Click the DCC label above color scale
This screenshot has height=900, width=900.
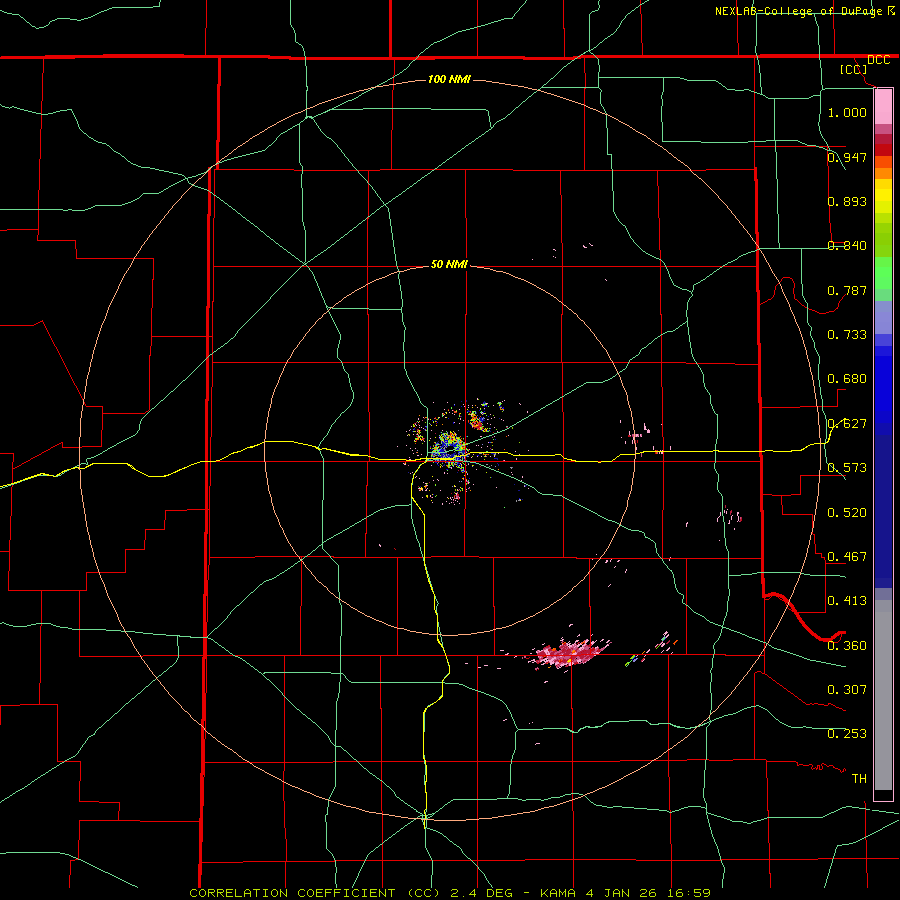pyautogui.click(x=878, y=60)
